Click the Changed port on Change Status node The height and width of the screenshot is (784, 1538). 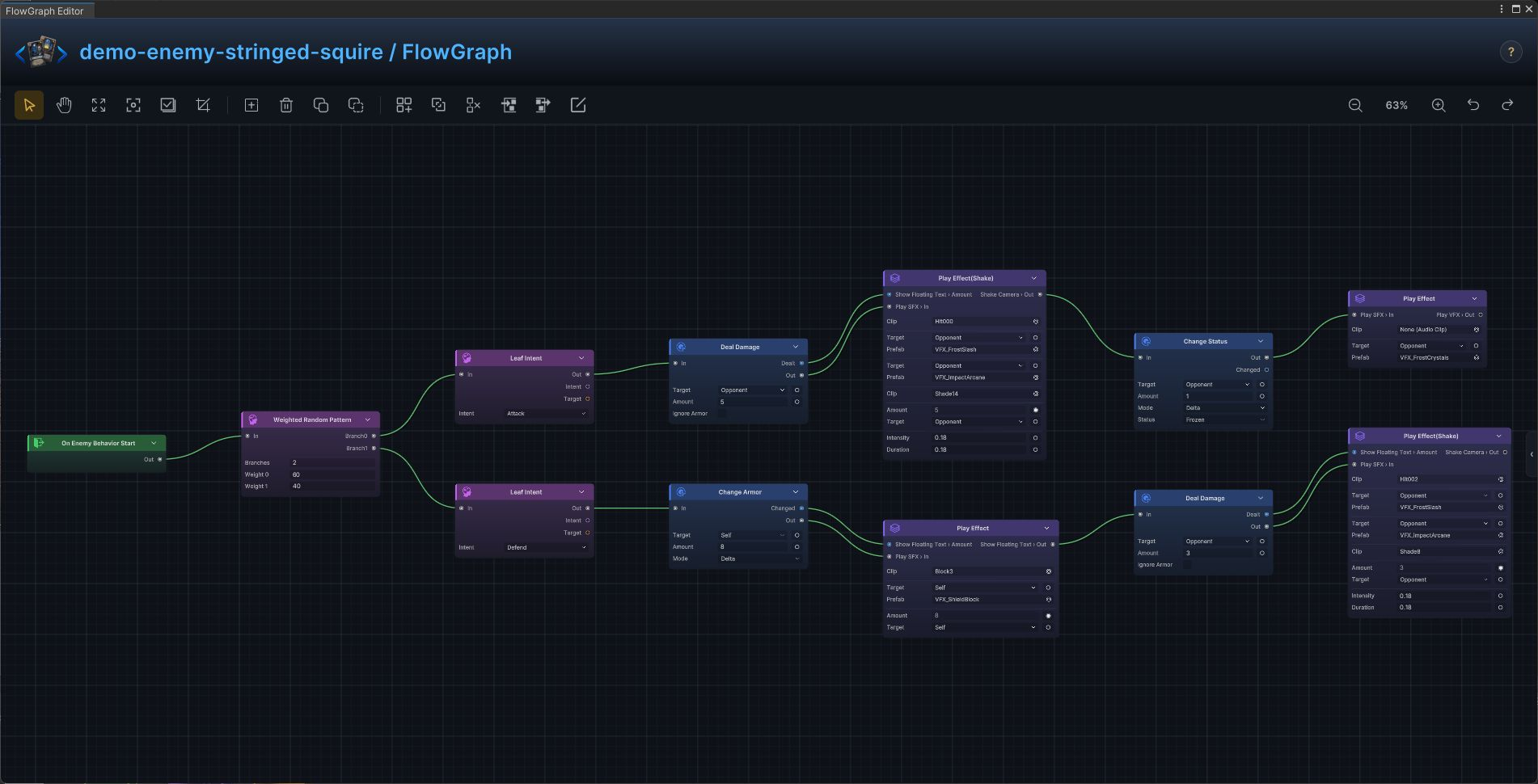pyautogui.click(x=1266, y=369)
